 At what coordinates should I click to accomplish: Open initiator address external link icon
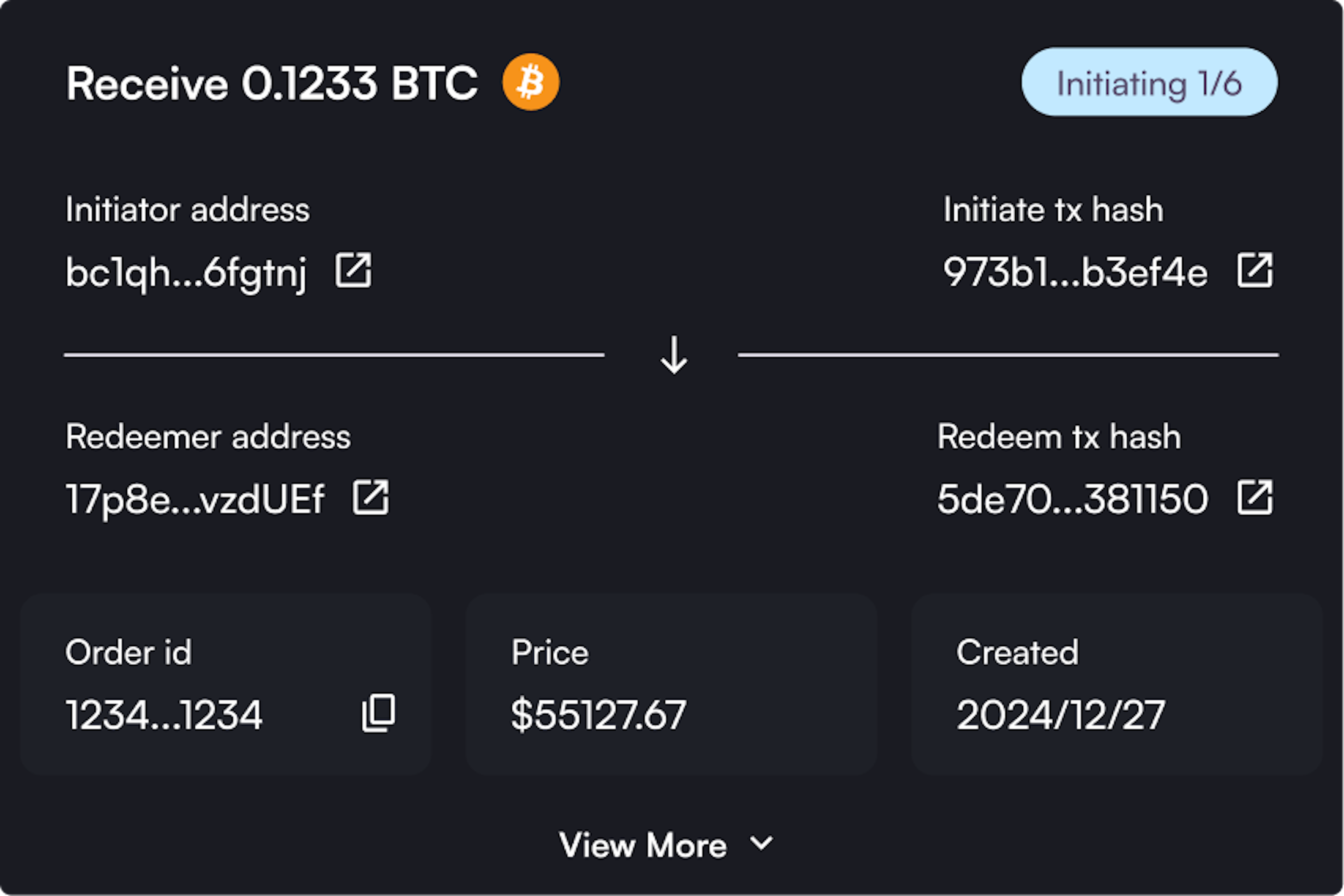tap(353, 270)
